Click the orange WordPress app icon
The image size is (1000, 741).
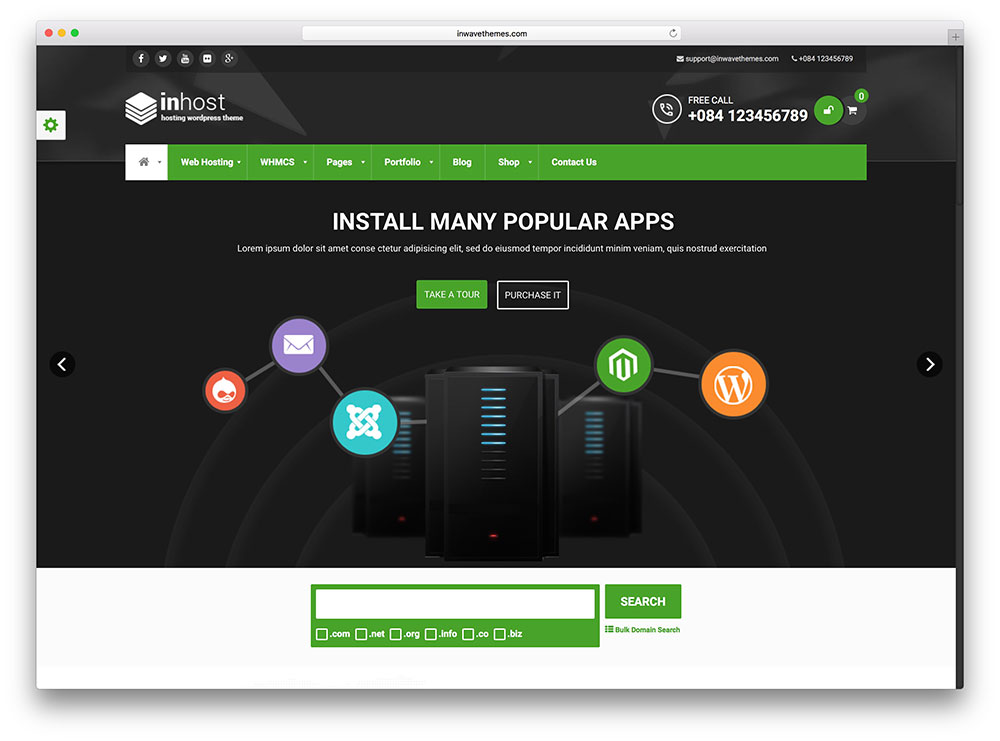pyautogui.click(x=733, y=385)
